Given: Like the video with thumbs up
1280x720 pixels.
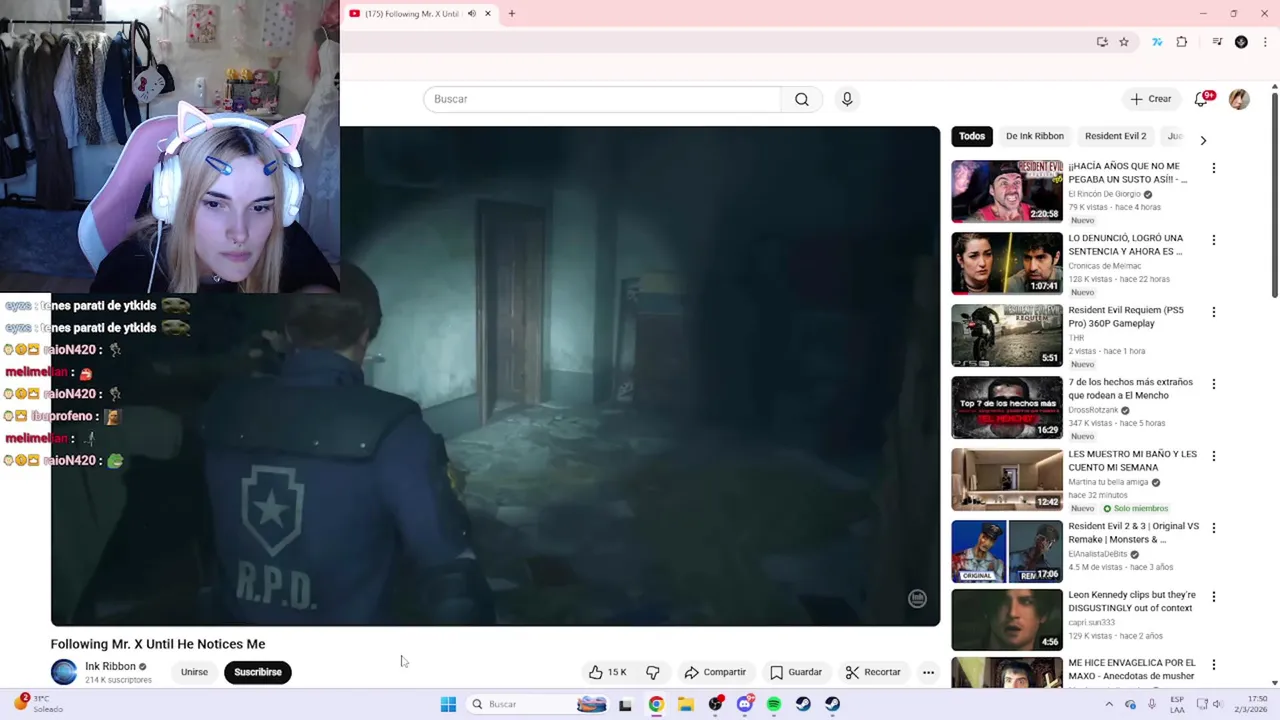Looking at the screenshot, I should coord(608,672).
